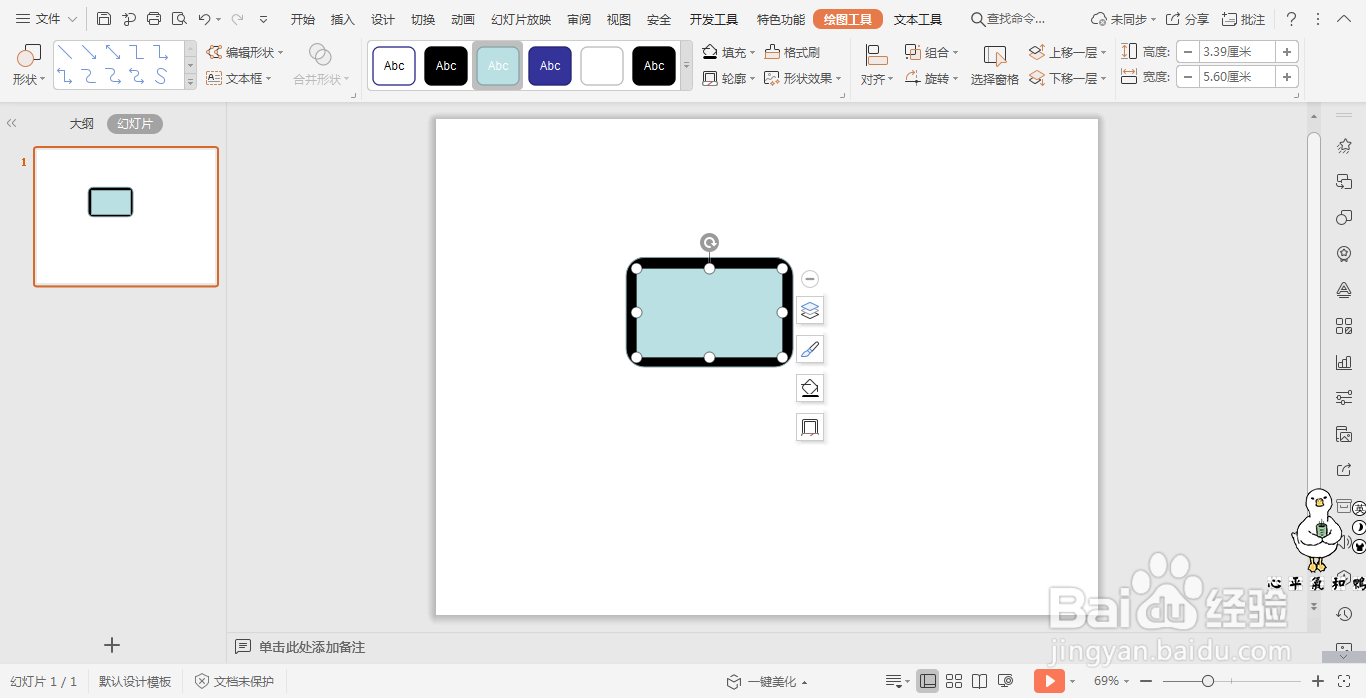Toggle normal view in status bar
This screenshot has width=1366, height=698.
(x=928, y=681)
